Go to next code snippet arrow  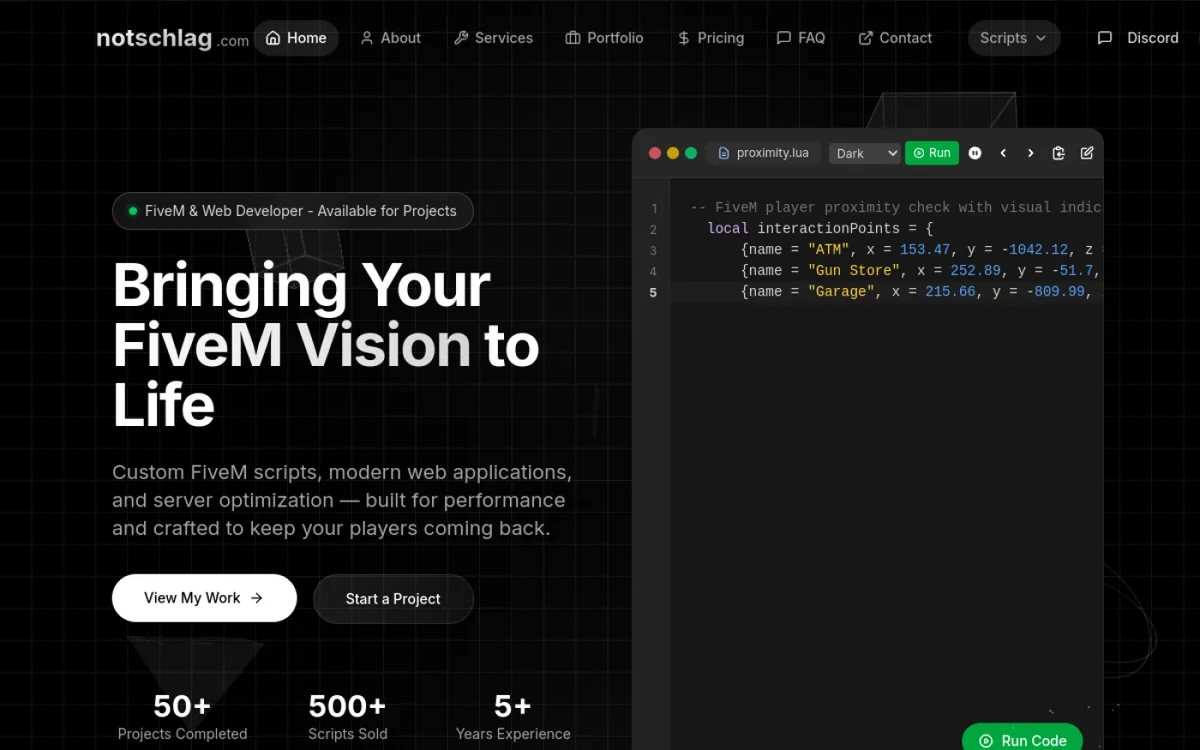click(1031, 153)
